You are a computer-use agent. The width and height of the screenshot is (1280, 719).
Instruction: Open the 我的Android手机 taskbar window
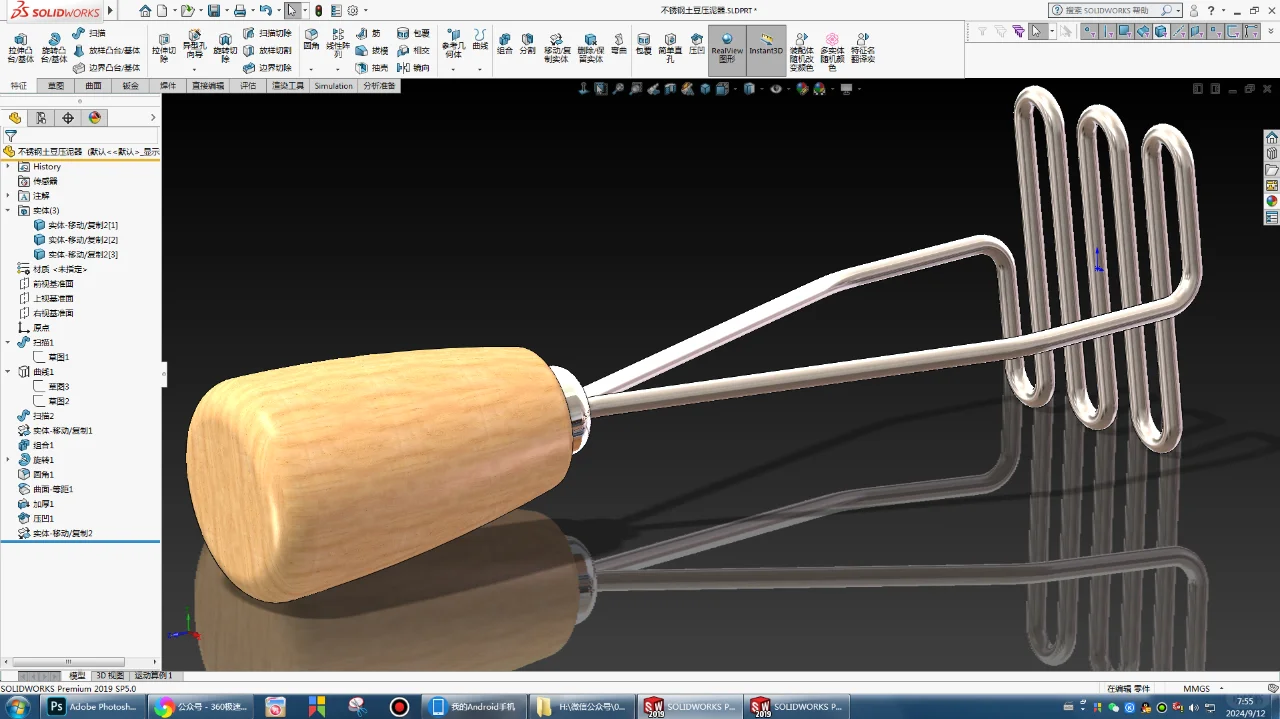coord(474,707)
